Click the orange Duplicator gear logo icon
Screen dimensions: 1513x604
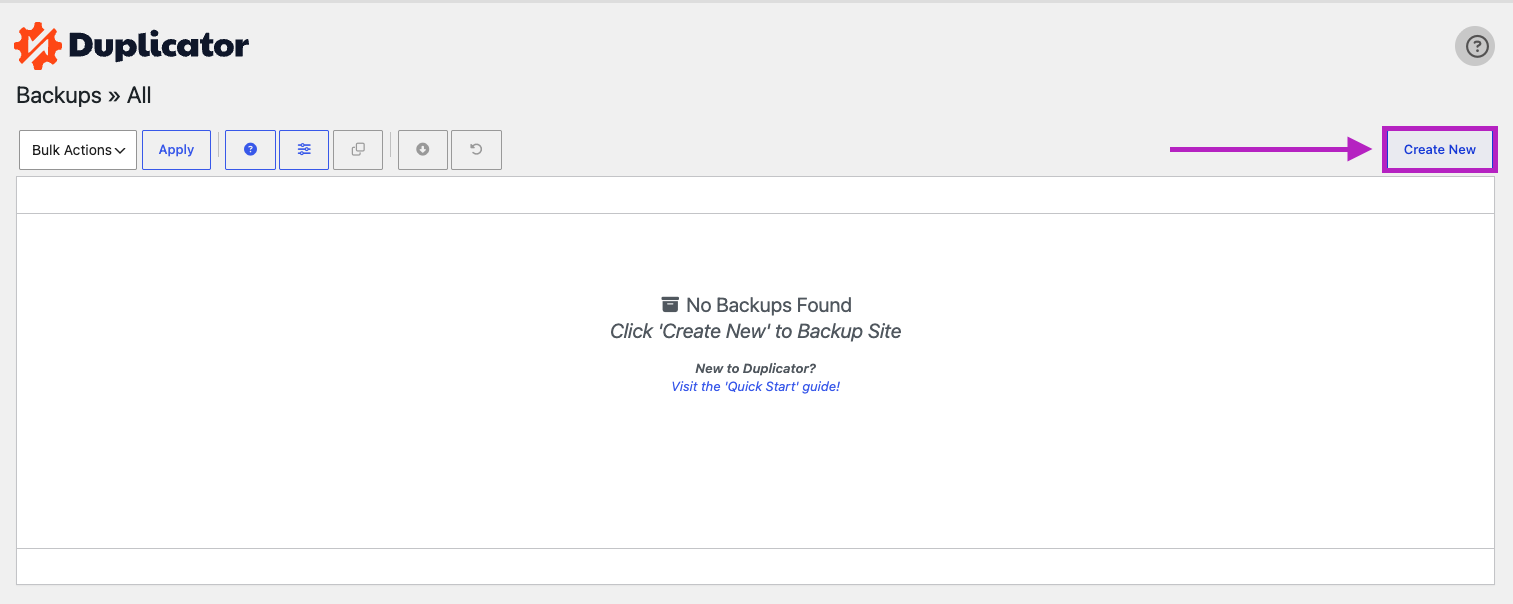[38, 45]
